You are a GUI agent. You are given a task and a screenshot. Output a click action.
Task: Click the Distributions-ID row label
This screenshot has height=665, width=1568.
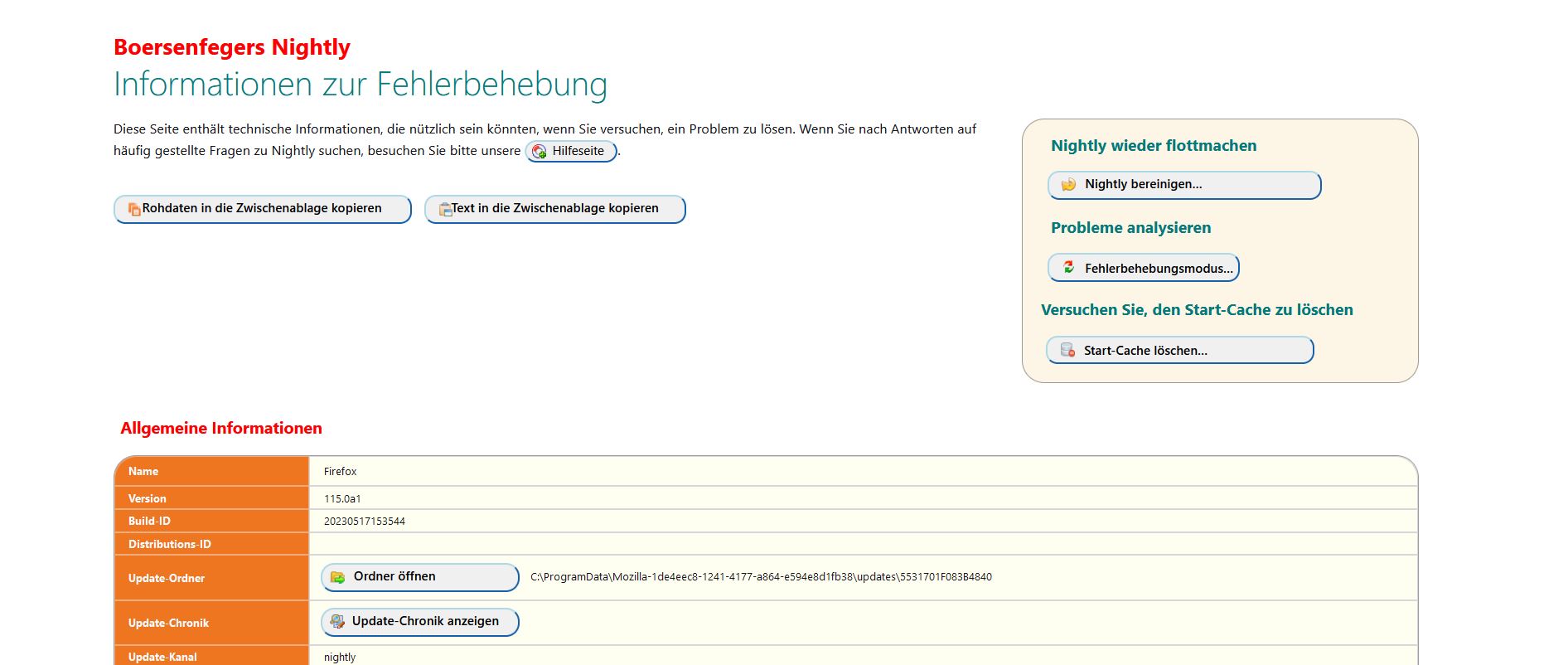click(170, 544)
